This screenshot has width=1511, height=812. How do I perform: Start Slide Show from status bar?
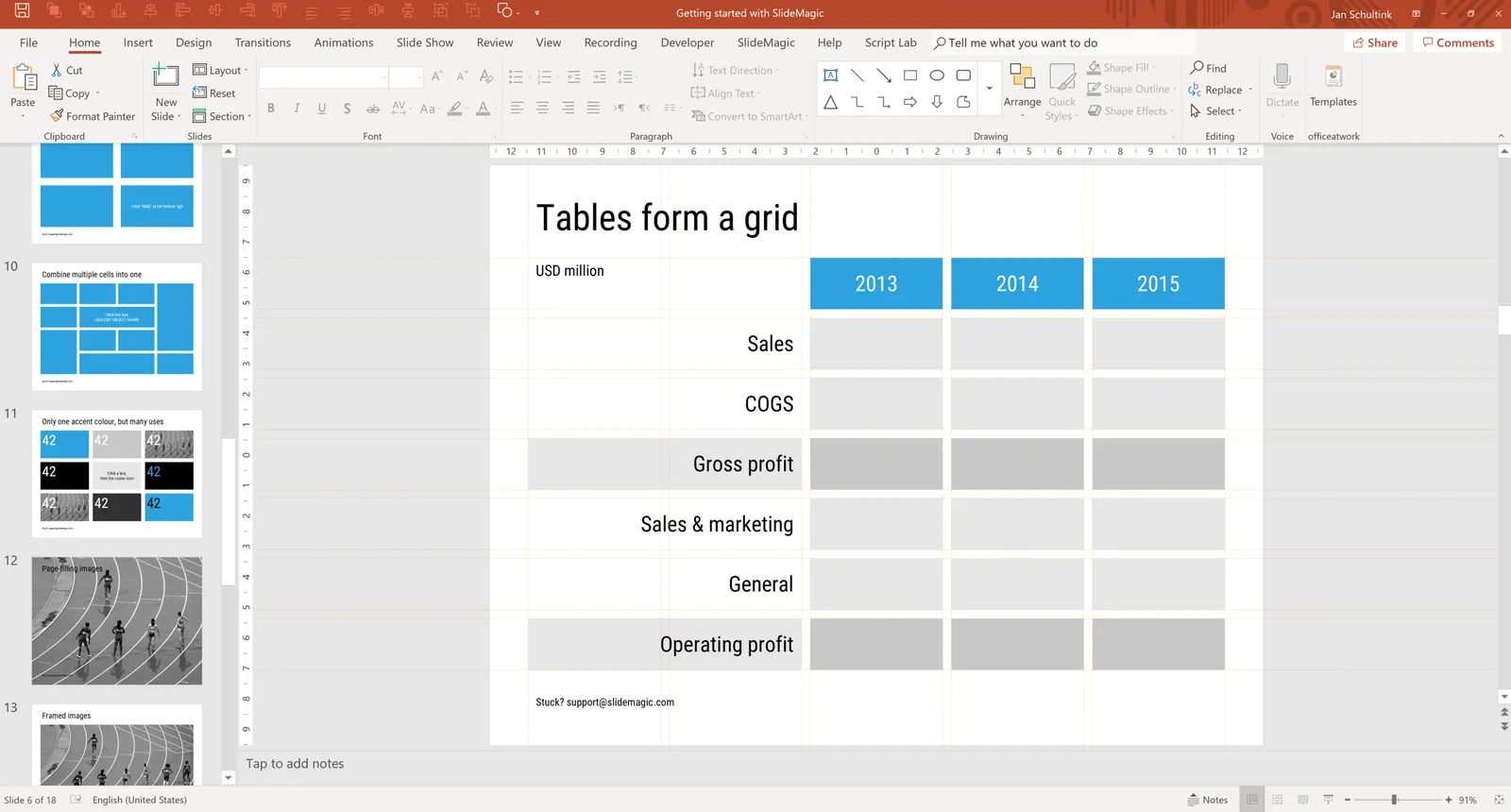coord(1328,800)
